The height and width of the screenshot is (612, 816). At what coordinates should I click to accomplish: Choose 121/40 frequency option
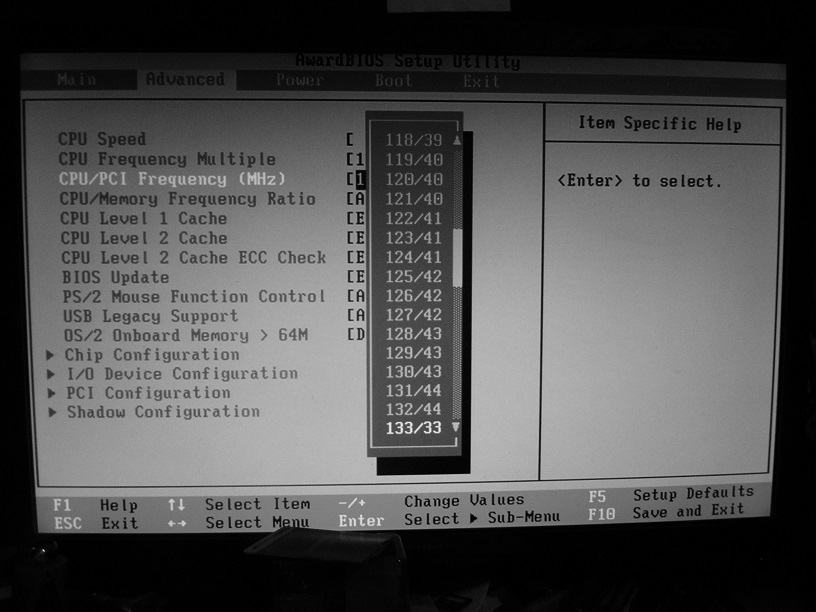[414, 198]
